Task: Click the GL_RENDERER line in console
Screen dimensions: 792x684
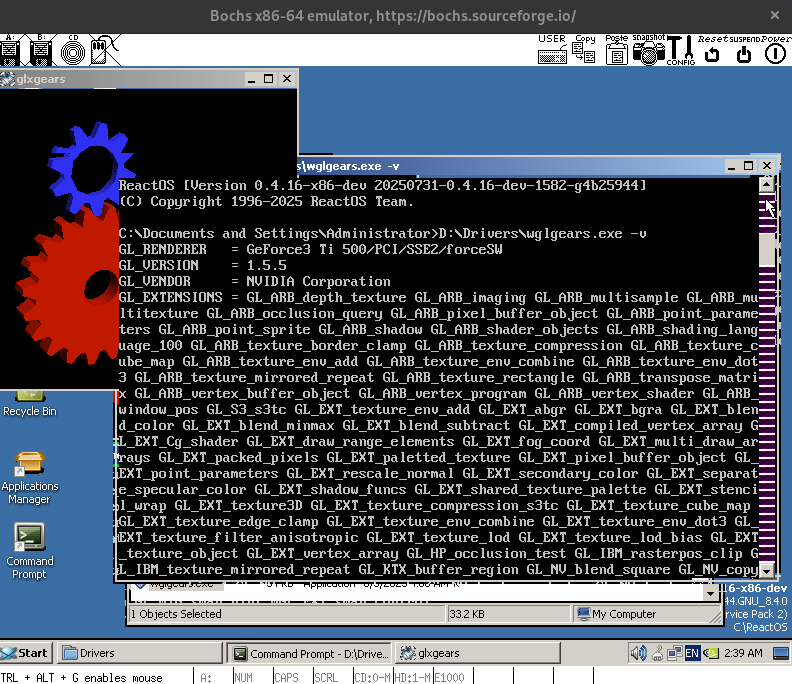Action: coord(311,250)
